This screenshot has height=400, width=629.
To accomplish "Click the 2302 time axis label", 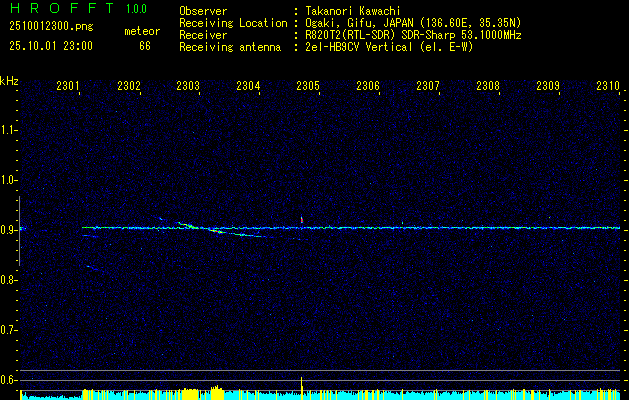I will [129, 85].
